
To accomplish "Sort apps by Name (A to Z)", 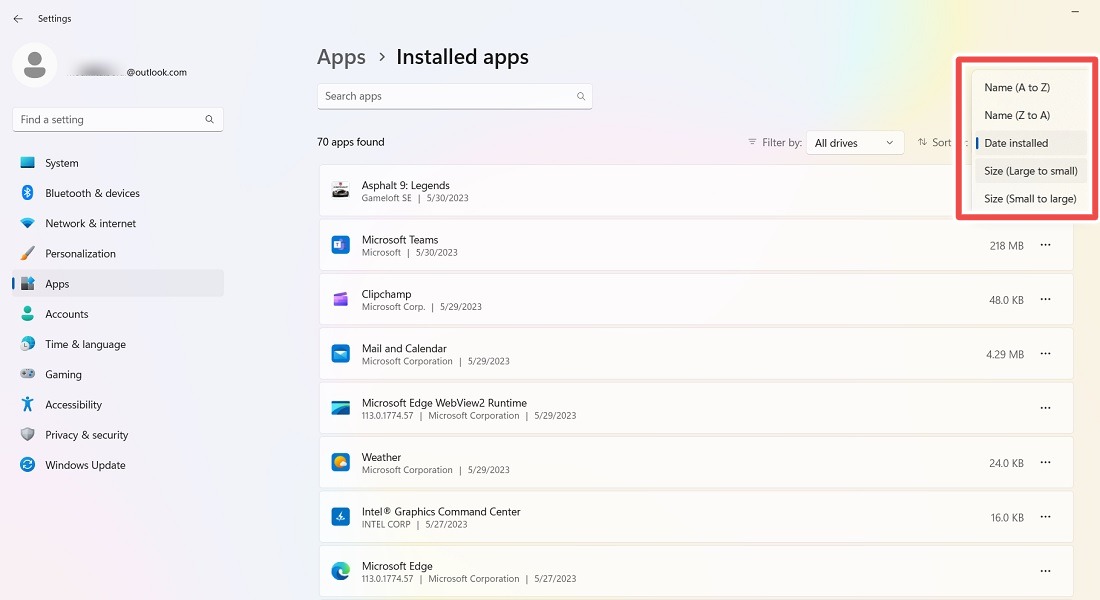I will coord(1015,87).
